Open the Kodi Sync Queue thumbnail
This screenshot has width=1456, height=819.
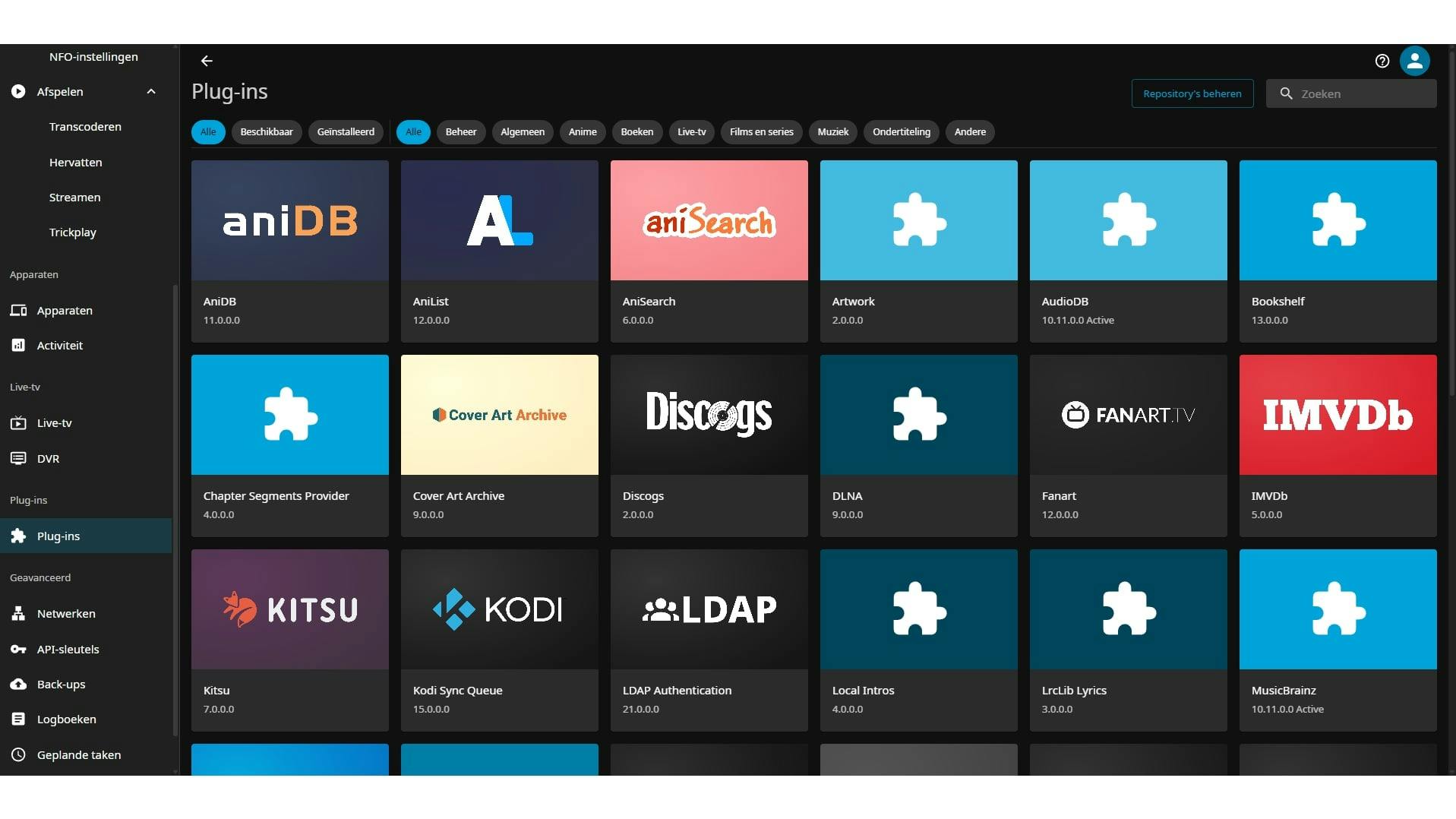[x=500, y=609]
